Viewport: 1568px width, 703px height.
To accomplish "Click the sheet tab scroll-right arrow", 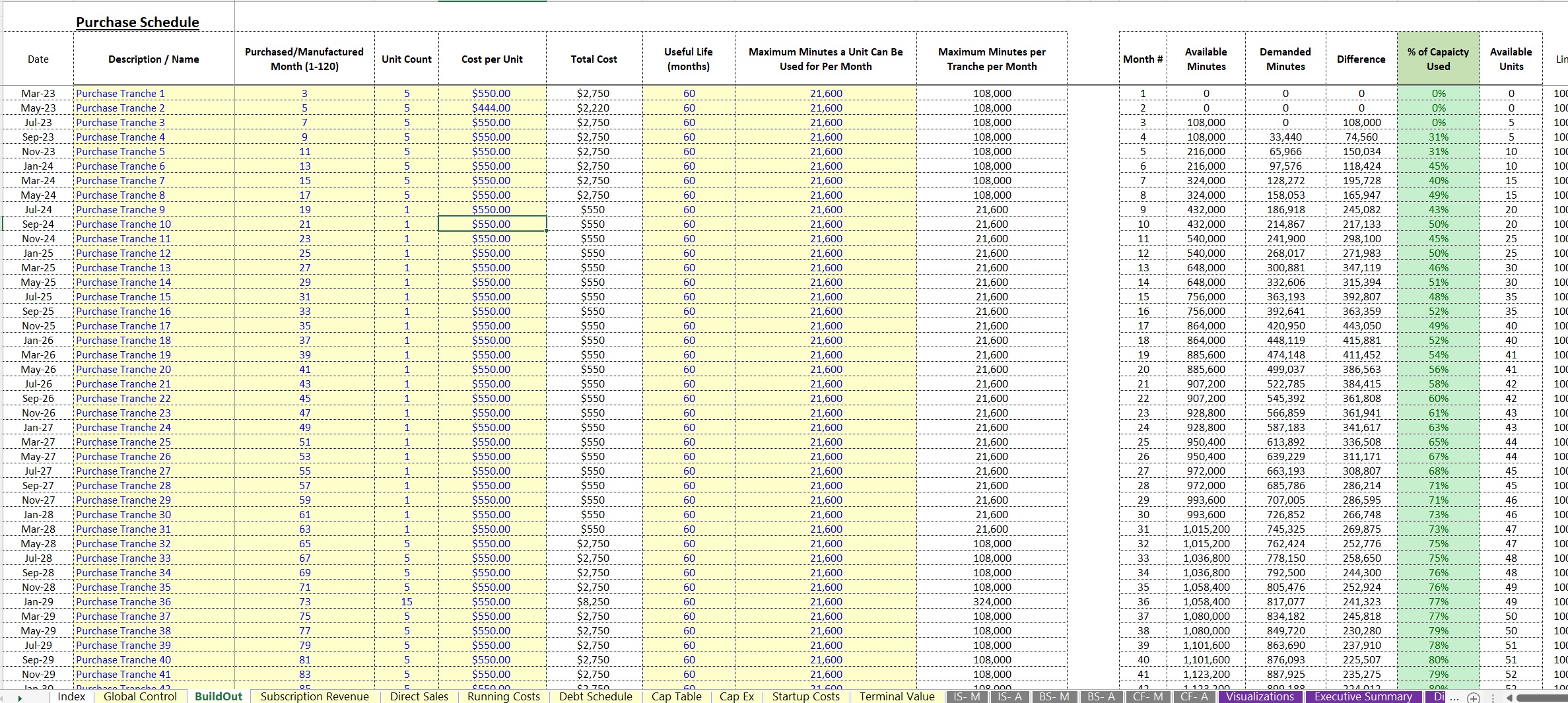I will click(20, 697).
